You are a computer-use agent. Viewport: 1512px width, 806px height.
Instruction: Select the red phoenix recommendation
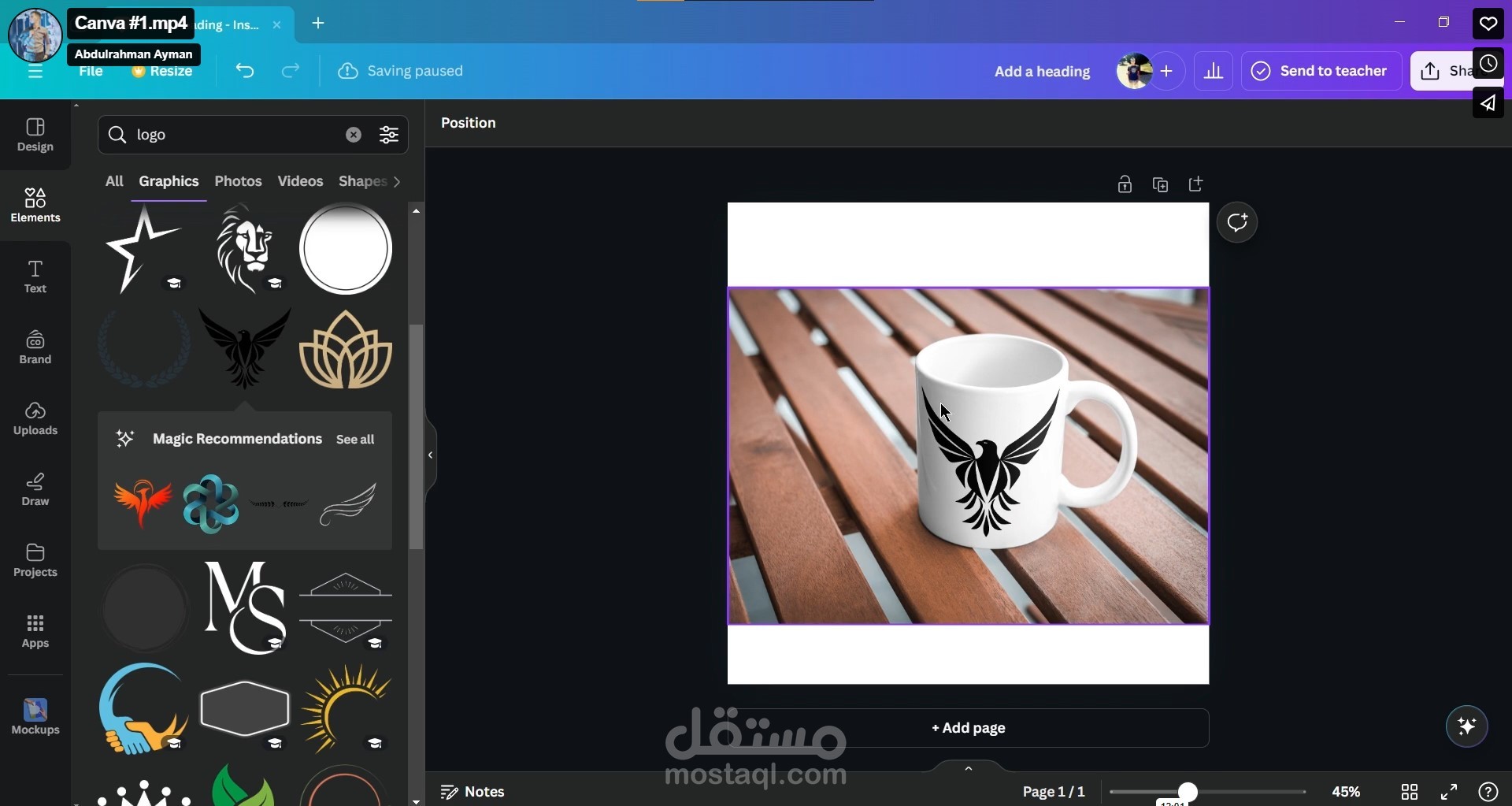pyautogui.click(x=143, y=503)
